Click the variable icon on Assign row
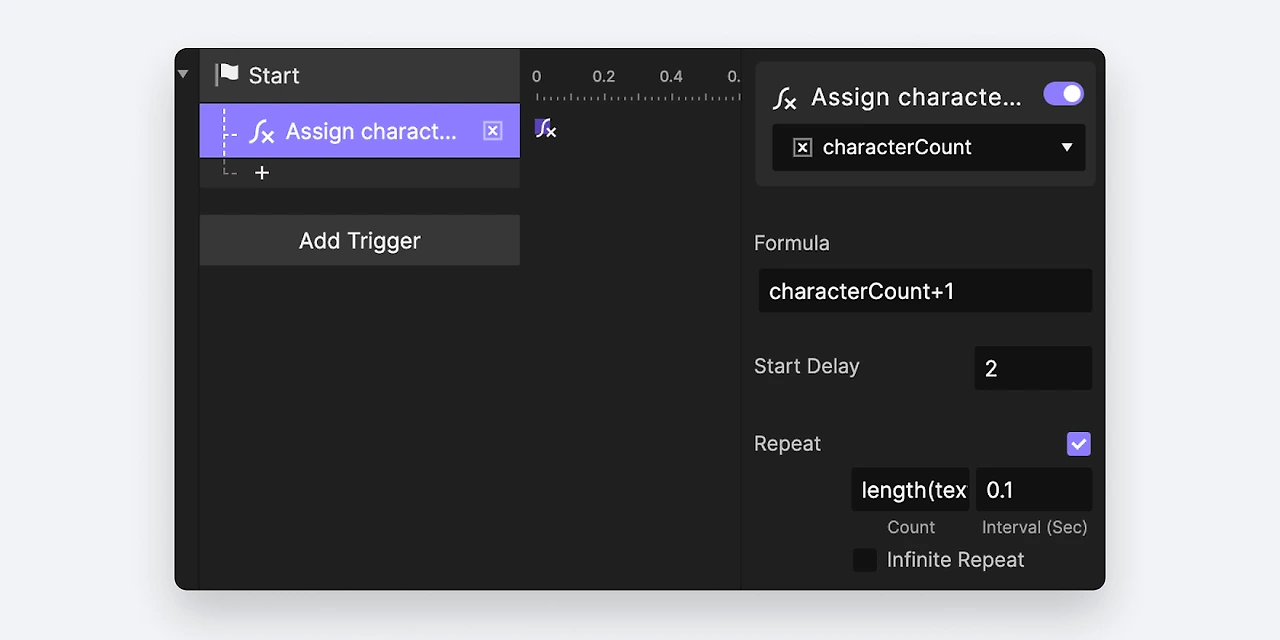This screenshot has width=1280, height=640. pos(492,131)
